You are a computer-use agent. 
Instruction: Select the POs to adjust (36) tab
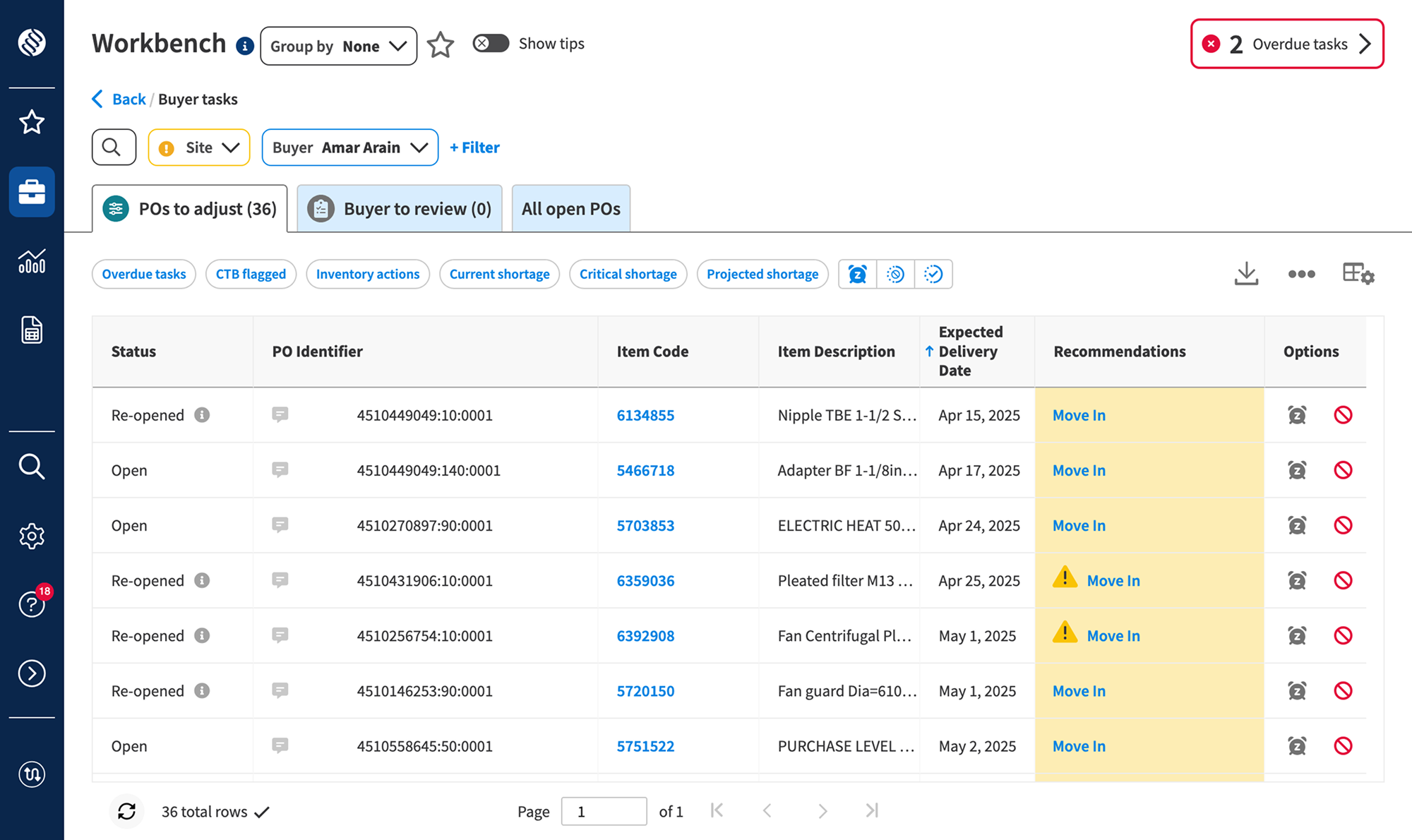[x=190, y=209]
